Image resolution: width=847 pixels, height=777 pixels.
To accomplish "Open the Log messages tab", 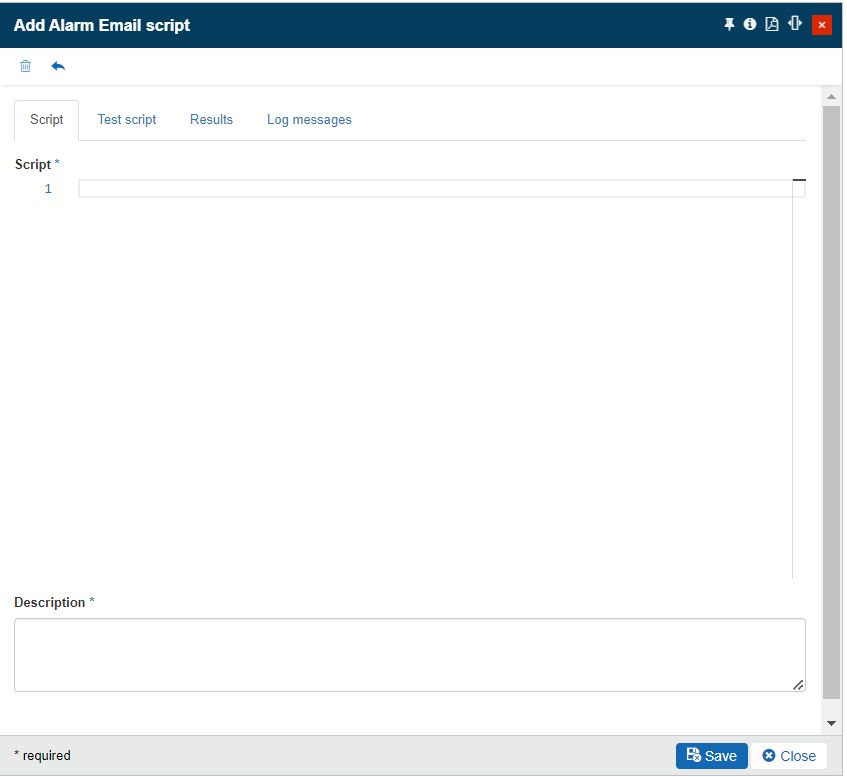I will click(309, 119).
